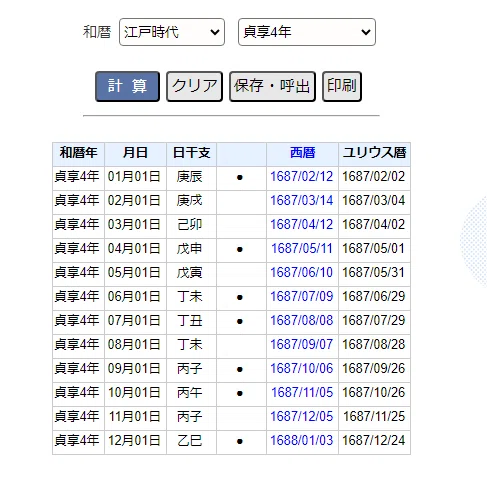
Task: Open the 1687/05/11 date link
Action: (301, 249)
